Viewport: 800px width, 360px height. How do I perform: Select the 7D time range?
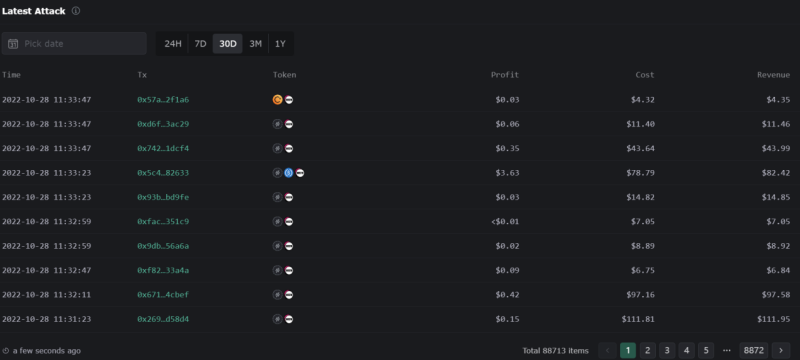pyautogui.click(x=201, y=44)
